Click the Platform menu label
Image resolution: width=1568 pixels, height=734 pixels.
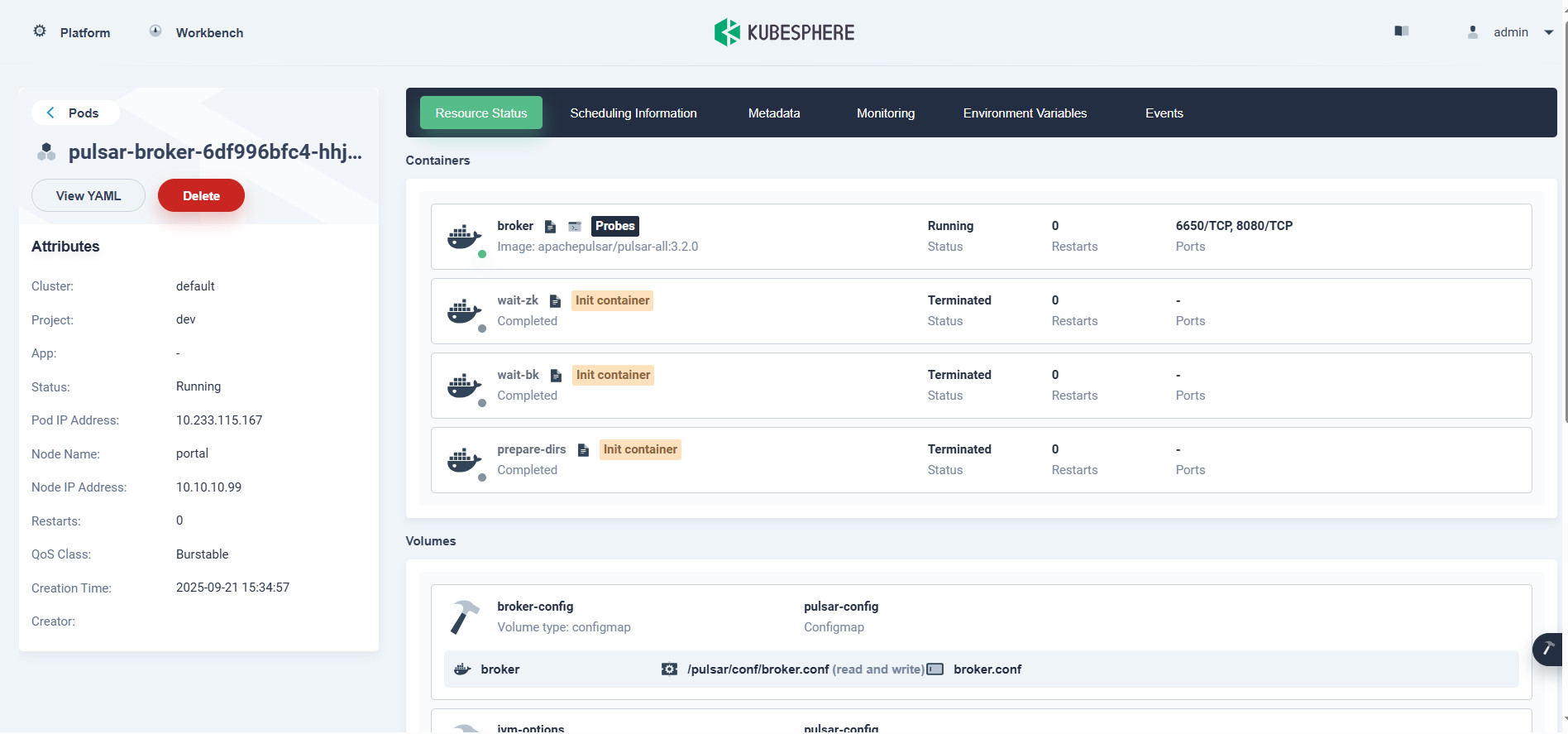click(x=85, y=32)
